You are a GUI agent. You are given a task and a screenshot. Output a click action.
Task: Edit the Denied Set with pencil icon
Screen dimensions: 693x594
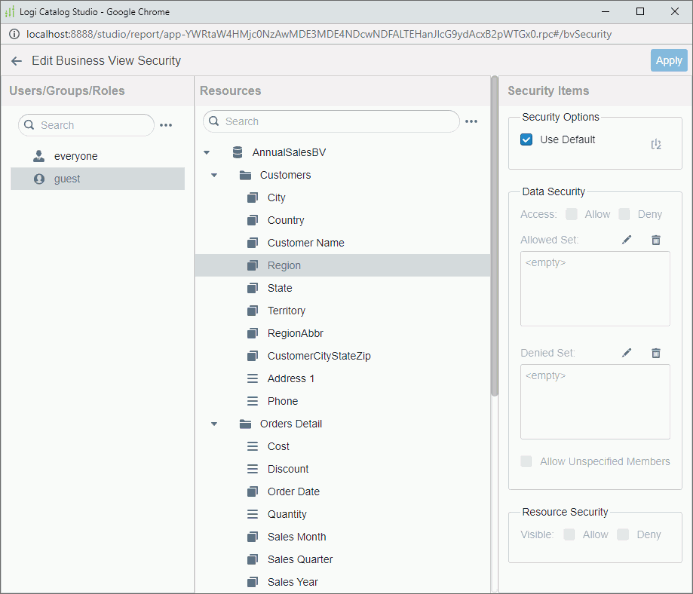click(x=626, y=353)
